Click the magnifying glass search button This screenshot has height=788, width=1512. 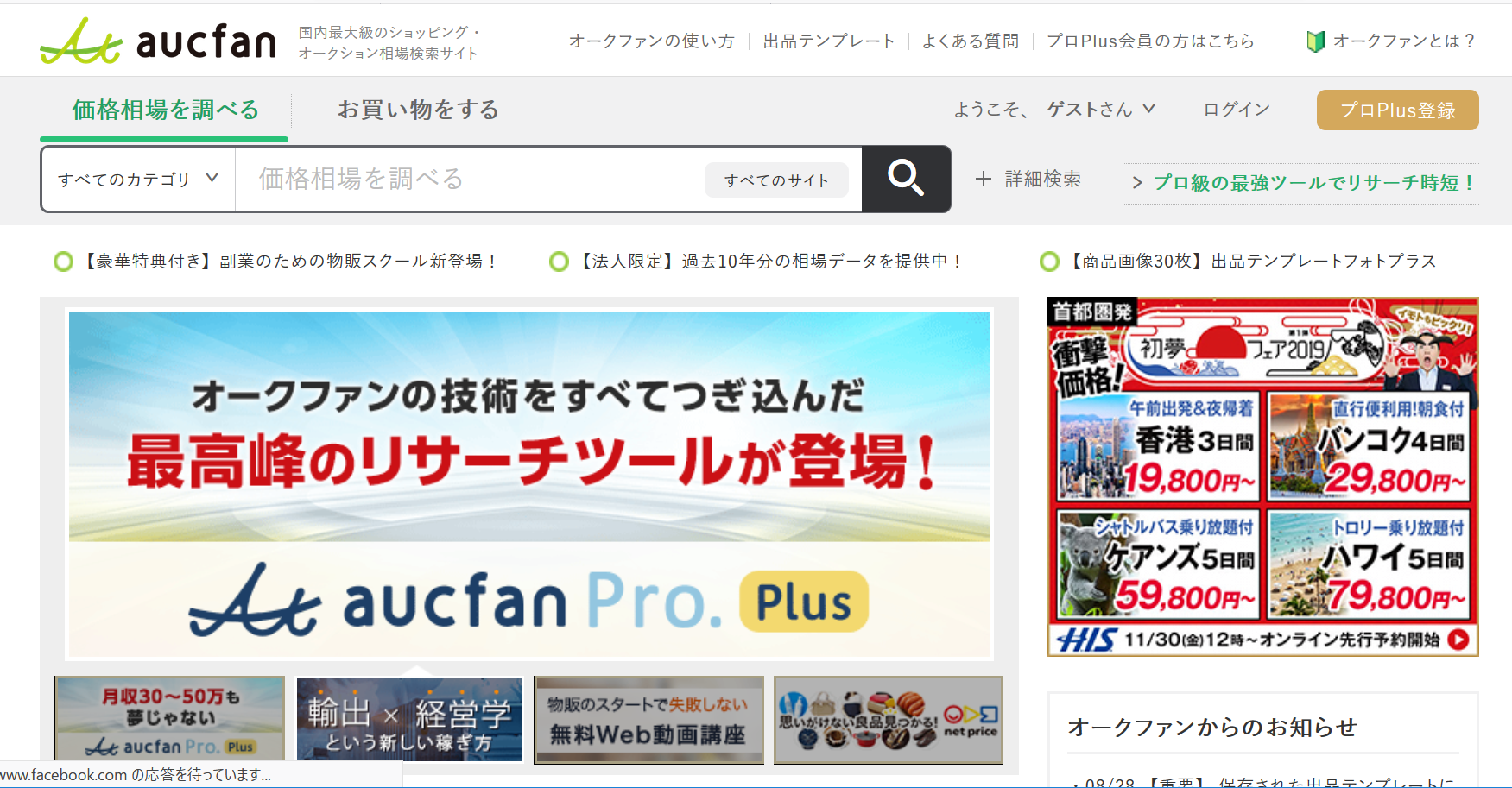(906, 179)
